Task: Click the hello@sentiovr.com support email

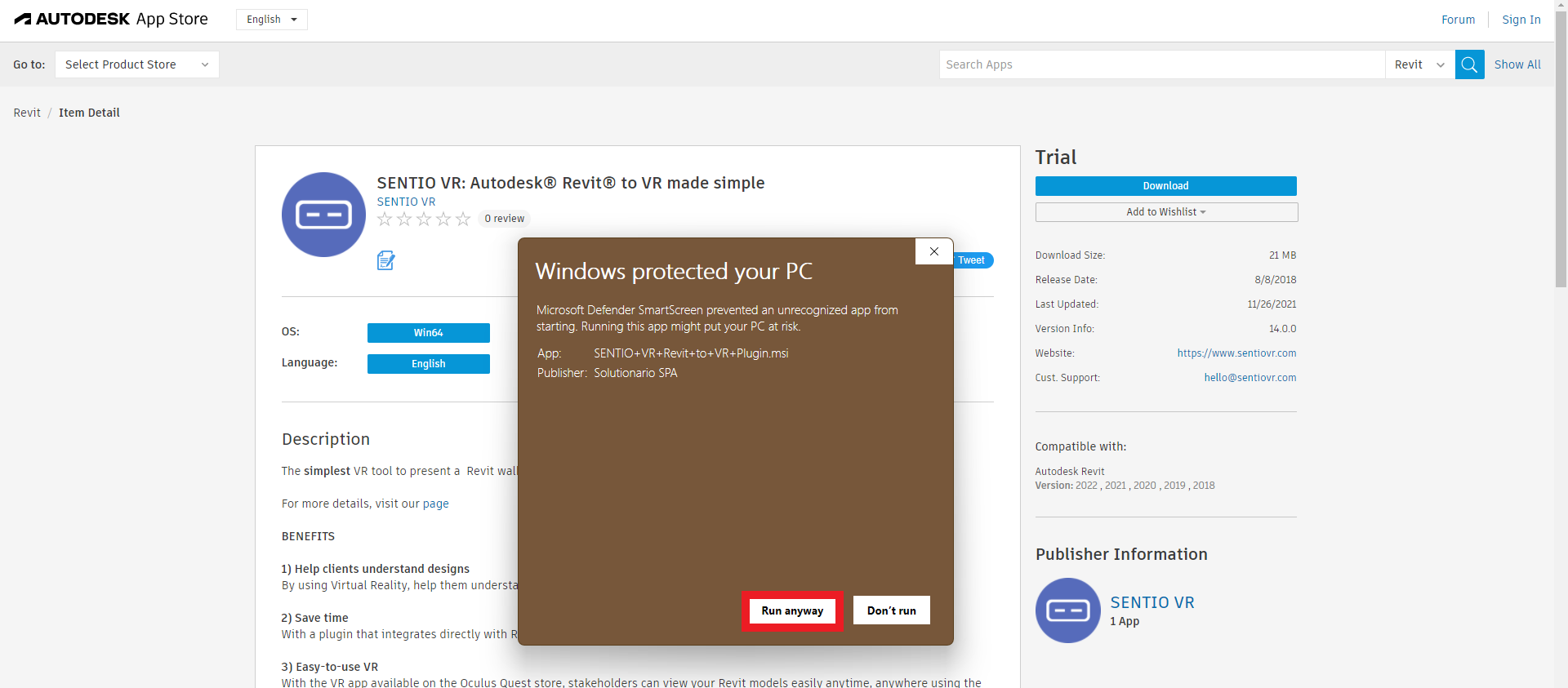Action: 1250,378
